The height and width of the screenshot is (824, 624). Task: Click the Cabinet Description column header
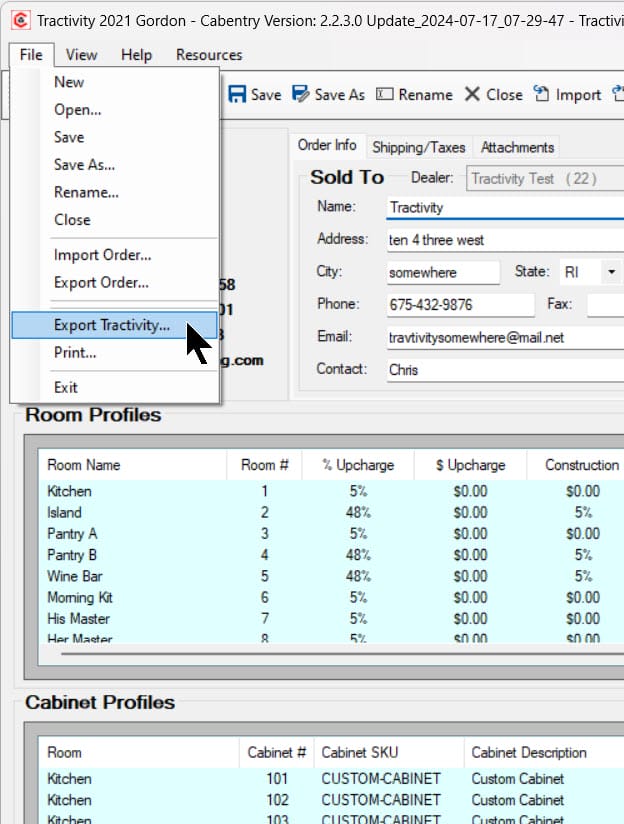(x=544, y=753)
